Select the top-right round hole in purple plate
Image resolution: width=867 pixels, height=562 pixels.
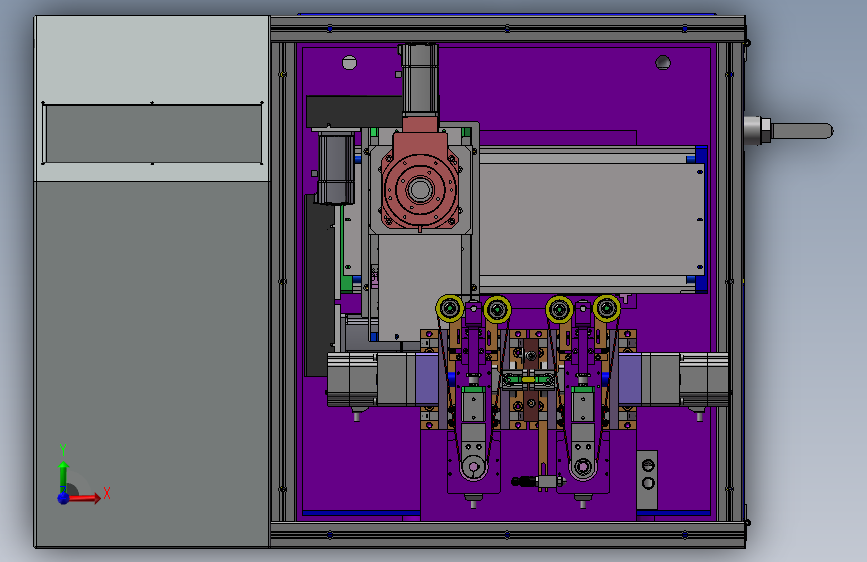[663, 63]
